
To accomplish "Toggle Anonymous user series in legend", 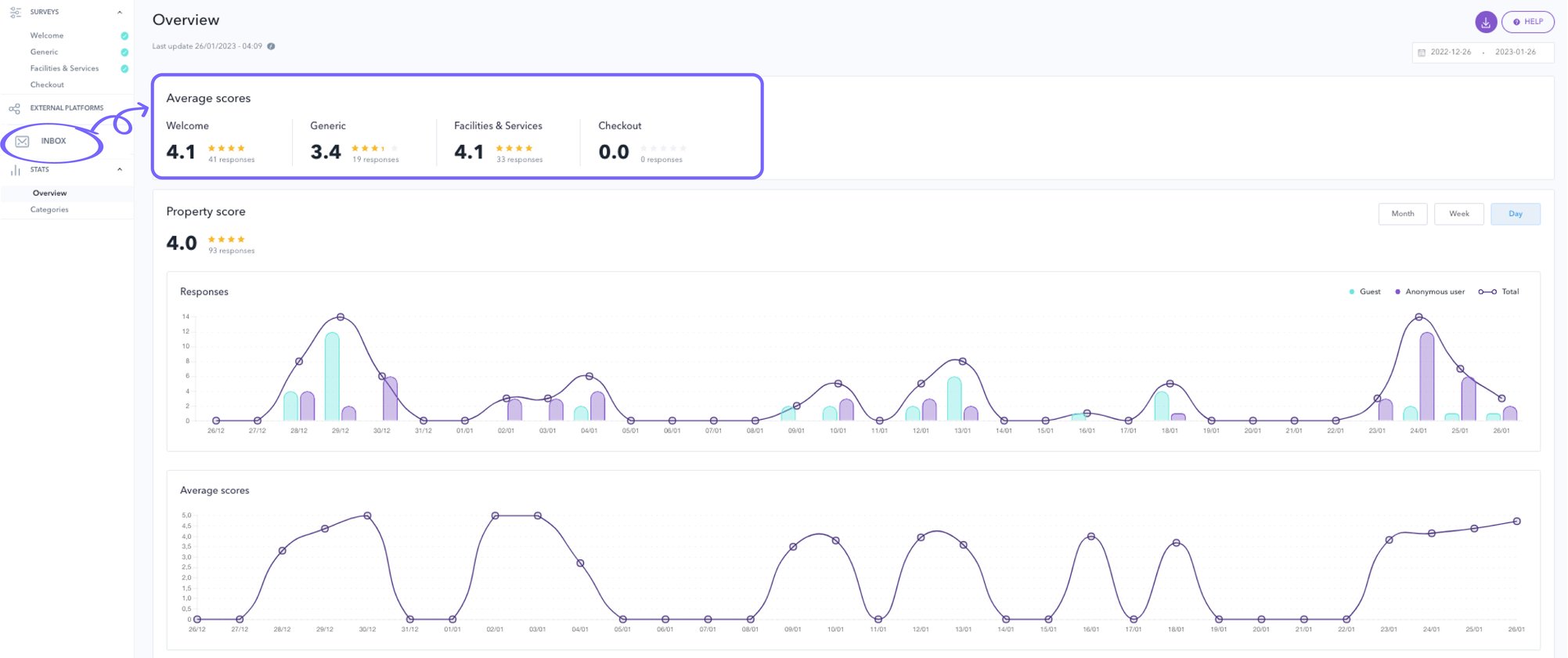I will click(1429, 291).
